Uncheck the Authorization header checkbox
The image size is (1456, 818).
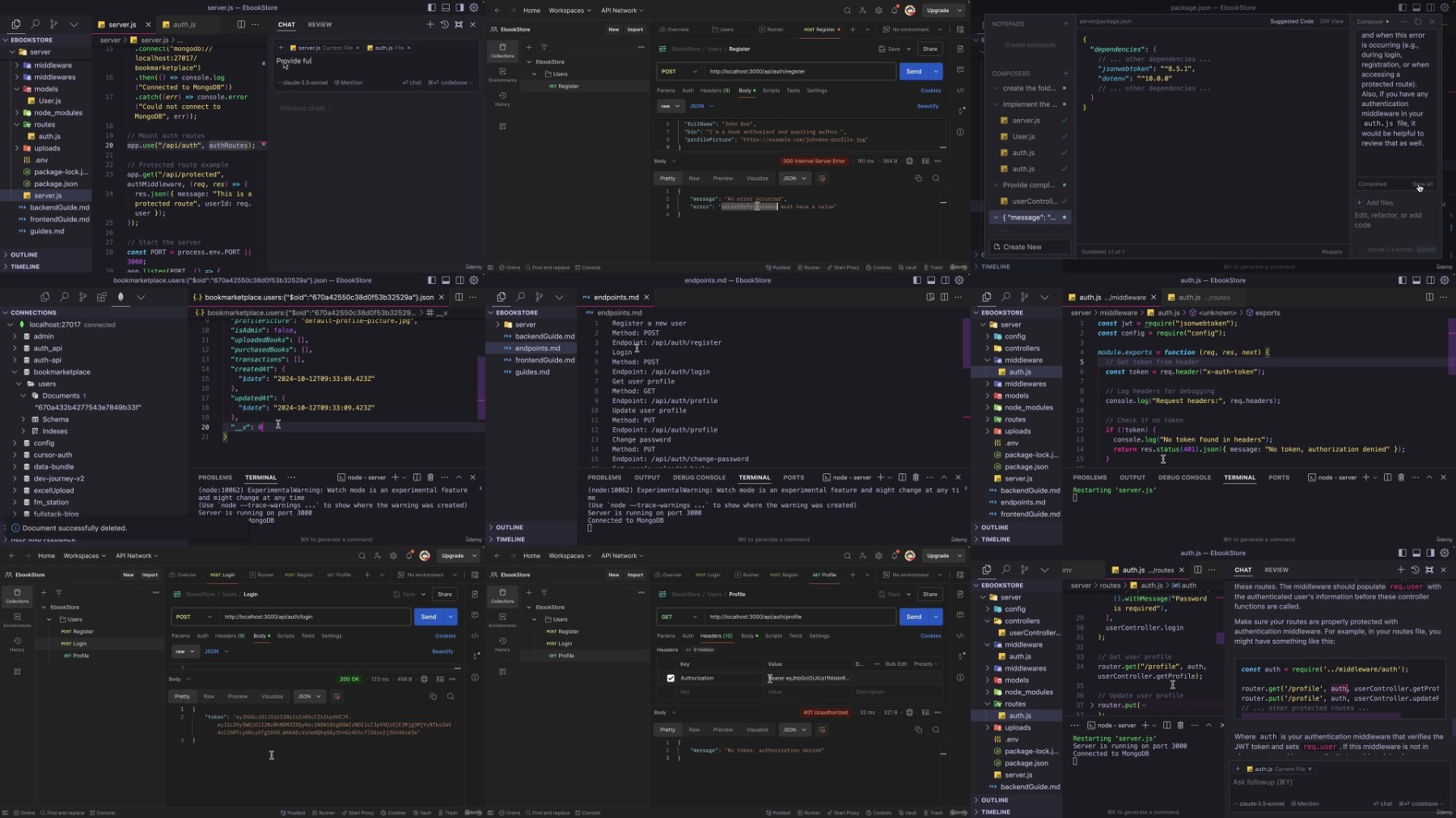[671, 678]
